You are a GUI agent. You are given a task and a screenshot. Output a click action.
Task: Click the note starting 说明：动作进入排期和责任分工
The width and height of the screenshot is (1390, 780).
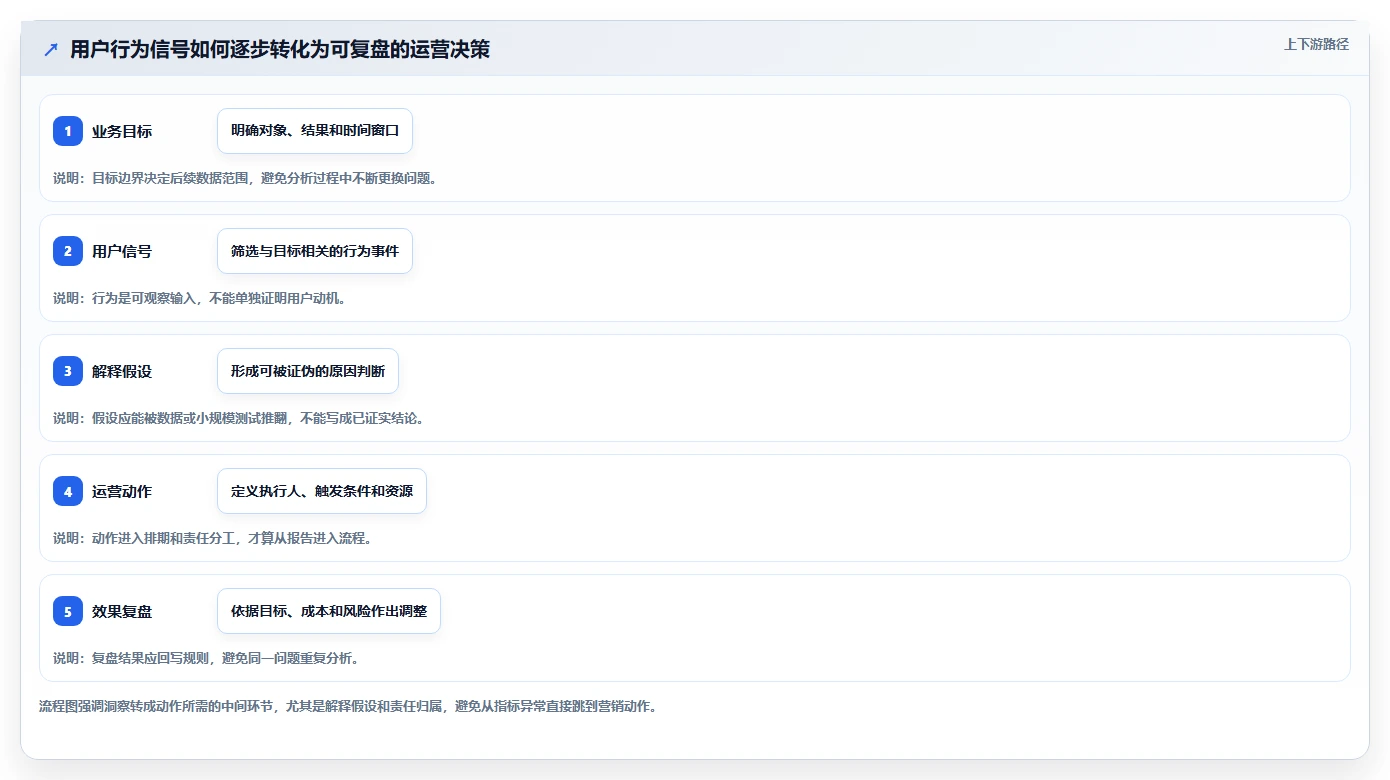(x=213, y=538)
